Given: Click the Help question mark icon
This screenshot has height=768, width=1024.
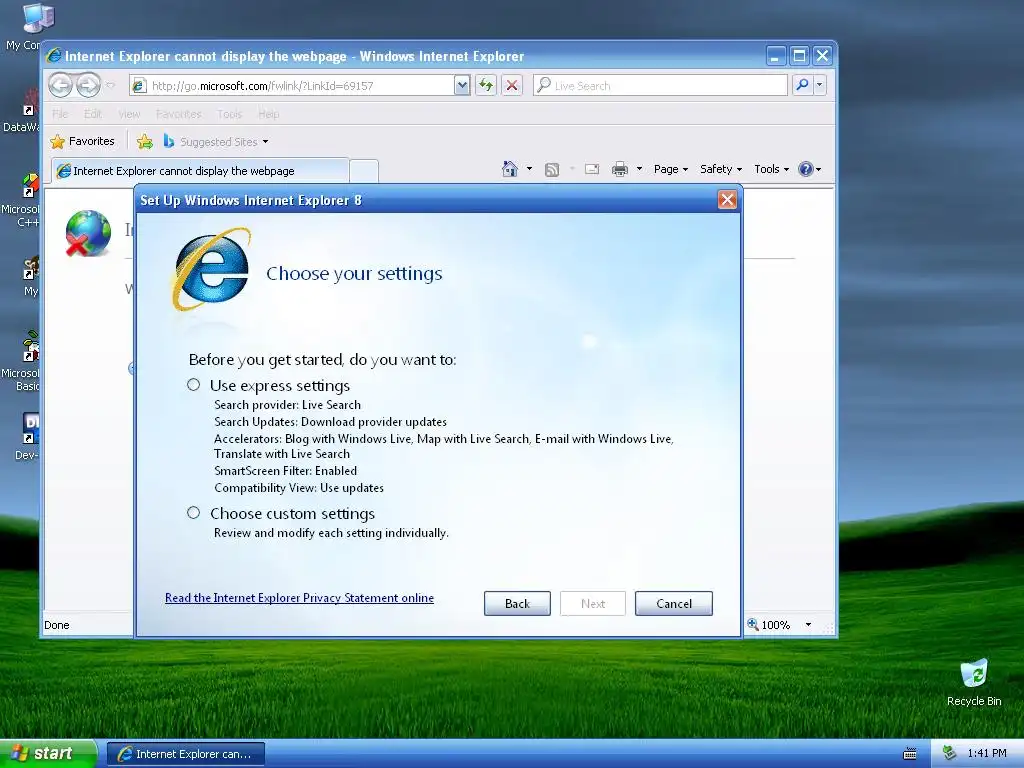Looking at the screenshot, I should (806, 169).
